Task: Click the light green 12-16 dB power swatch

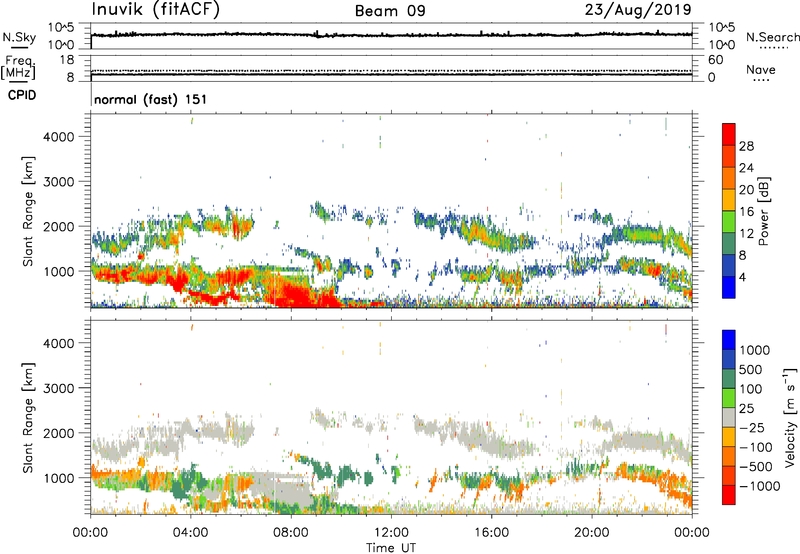Action: coord(729,221)
